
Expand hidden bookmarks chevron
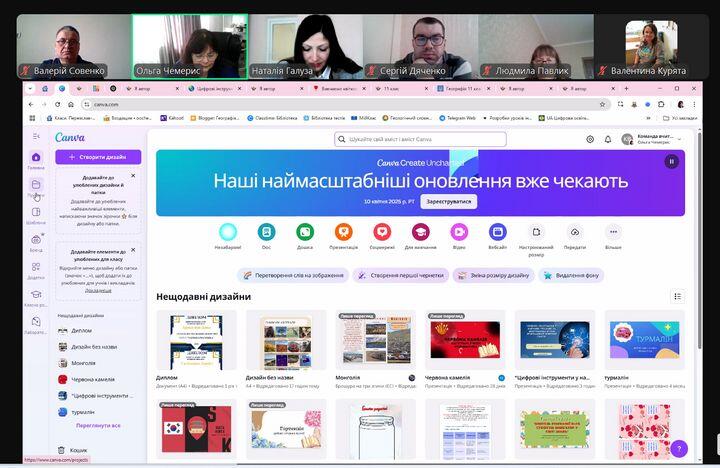[x=648, y=118]
